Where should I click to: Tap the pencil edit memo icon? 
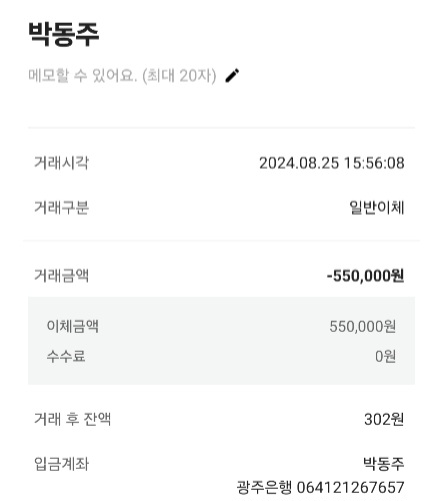click(x=232, y=75)
